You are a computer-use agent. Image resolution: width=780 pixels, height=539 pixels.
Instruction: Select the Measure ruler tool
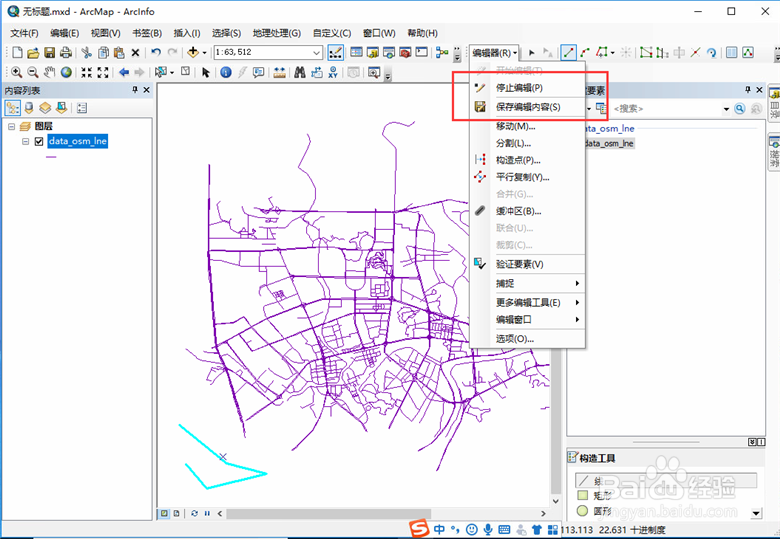(x=280, y=73)
